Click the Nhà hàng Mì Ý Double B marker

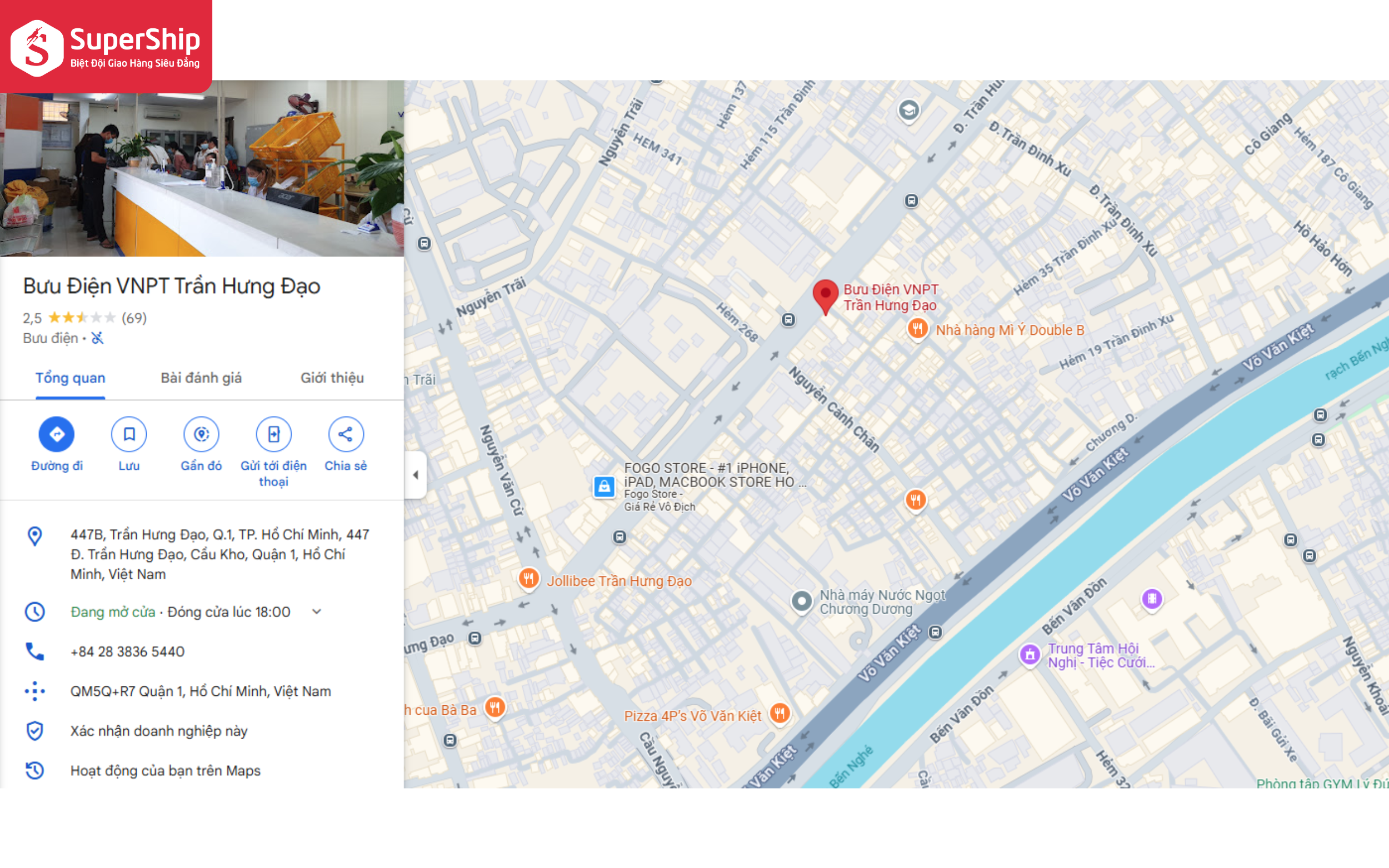(918, 329)
